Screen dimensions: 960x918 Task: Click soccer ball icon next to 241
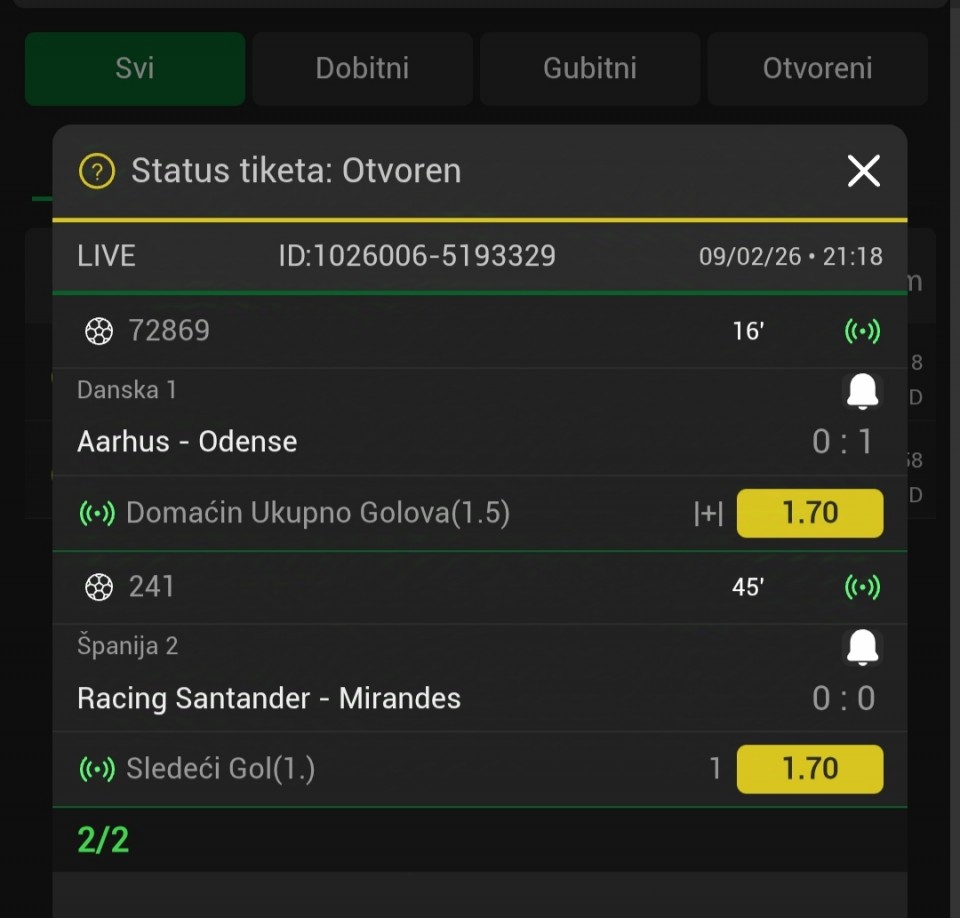[x=99, y=587]
